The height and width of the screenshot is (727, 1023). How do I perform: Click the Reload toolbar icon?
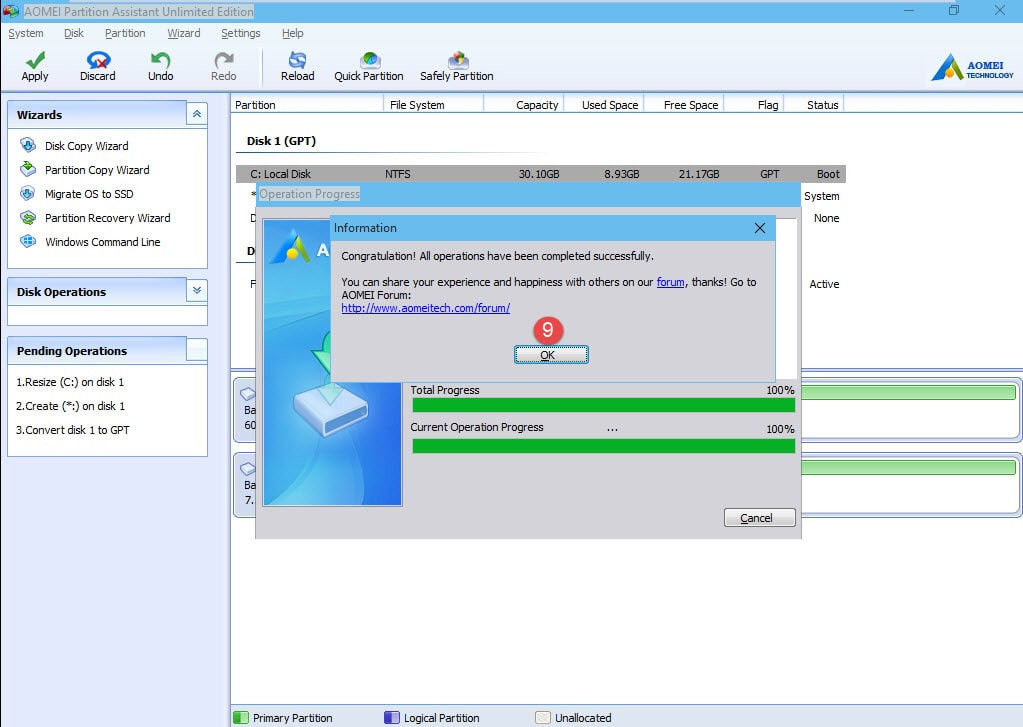(x=297, y=61)
